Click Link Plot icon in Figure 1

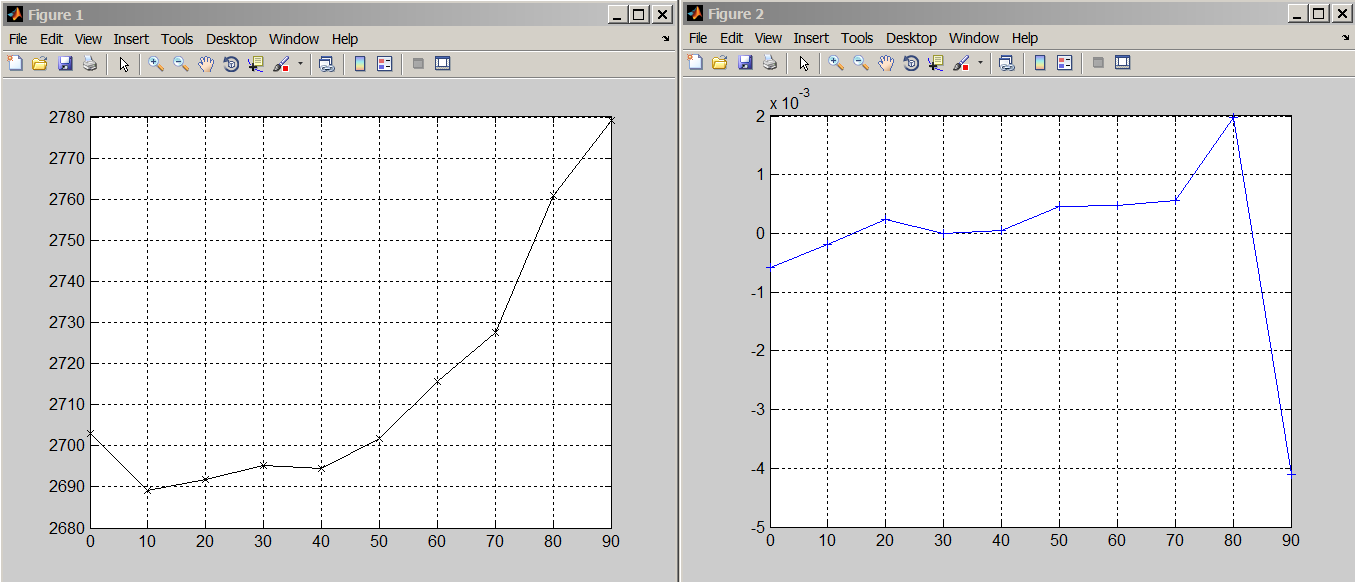click(x=326, y=63)
